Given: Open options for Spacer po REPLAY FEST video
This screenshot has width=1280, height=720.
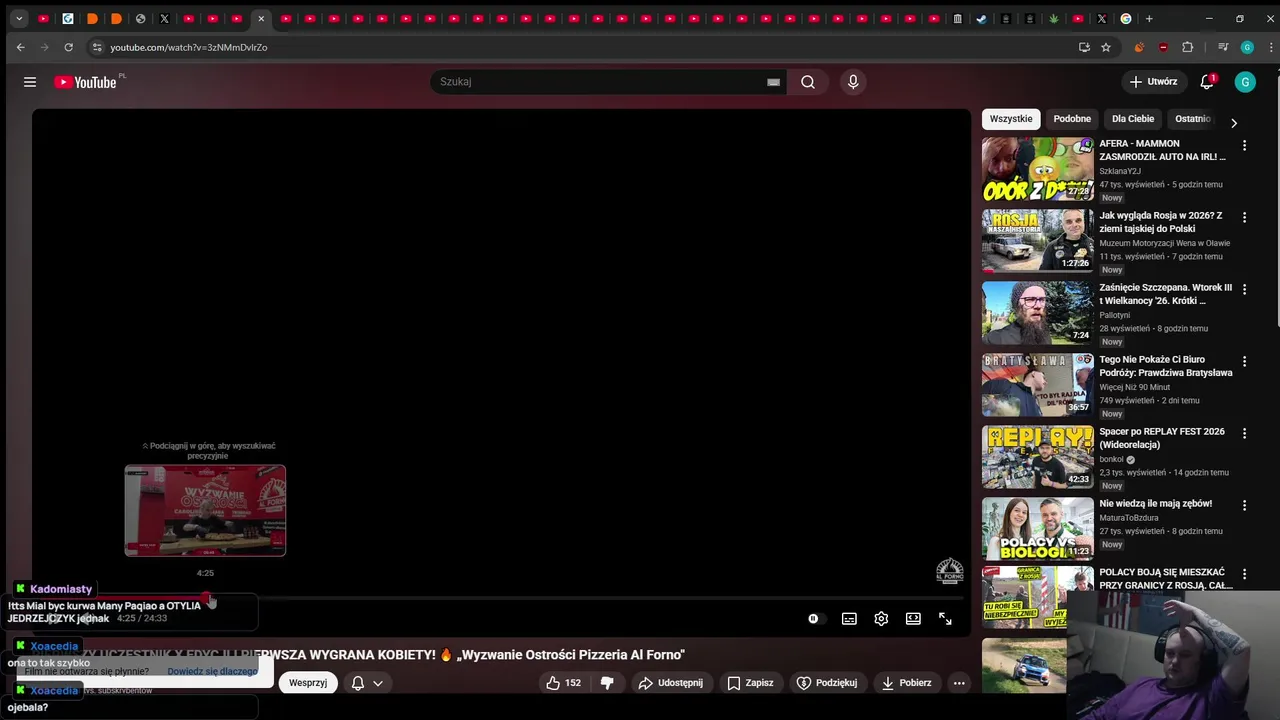Looking at the screenshot, I should coord(1244,434).
